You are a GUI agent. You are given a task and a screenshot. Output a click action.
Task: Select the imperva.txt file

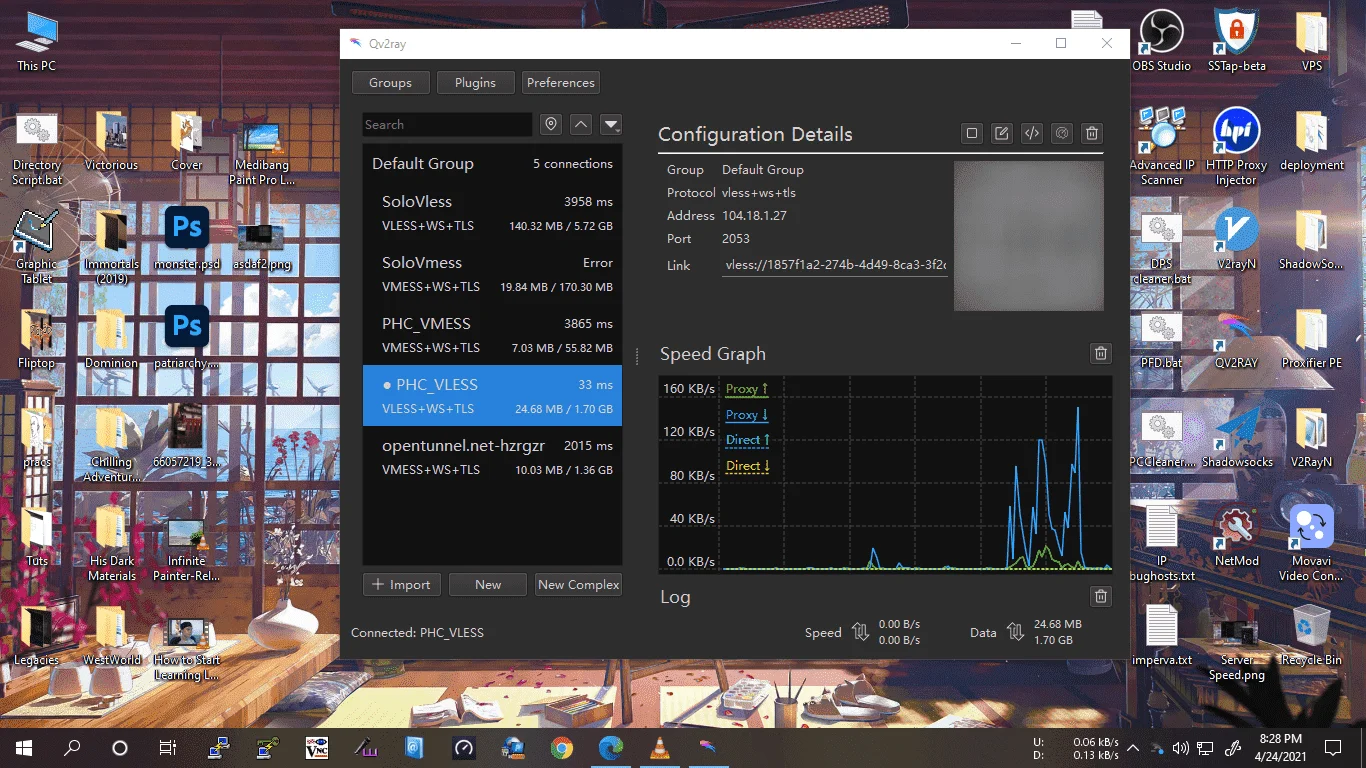[x=1162, y=635]
